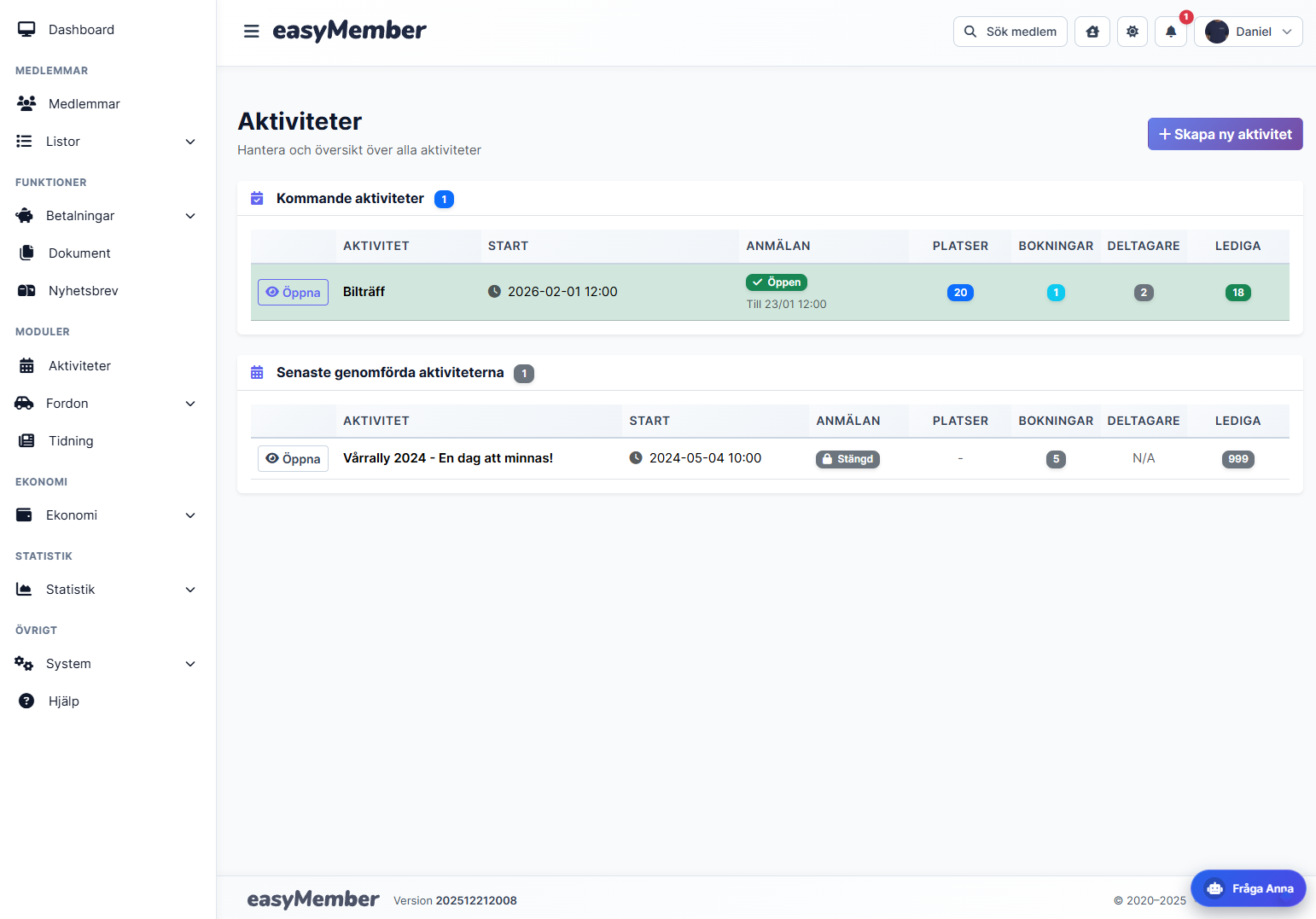Image resolution: width=1316 pixels, height=919 pixels.
Task: Expand the Statistik section chevron
Action: pos(189,589)
